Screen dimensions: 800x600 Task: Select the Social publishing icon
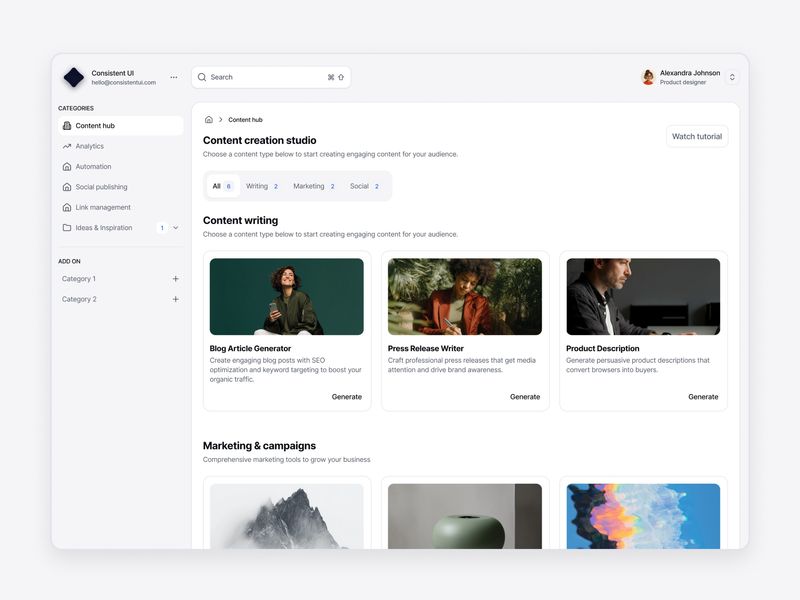point(65,187)
